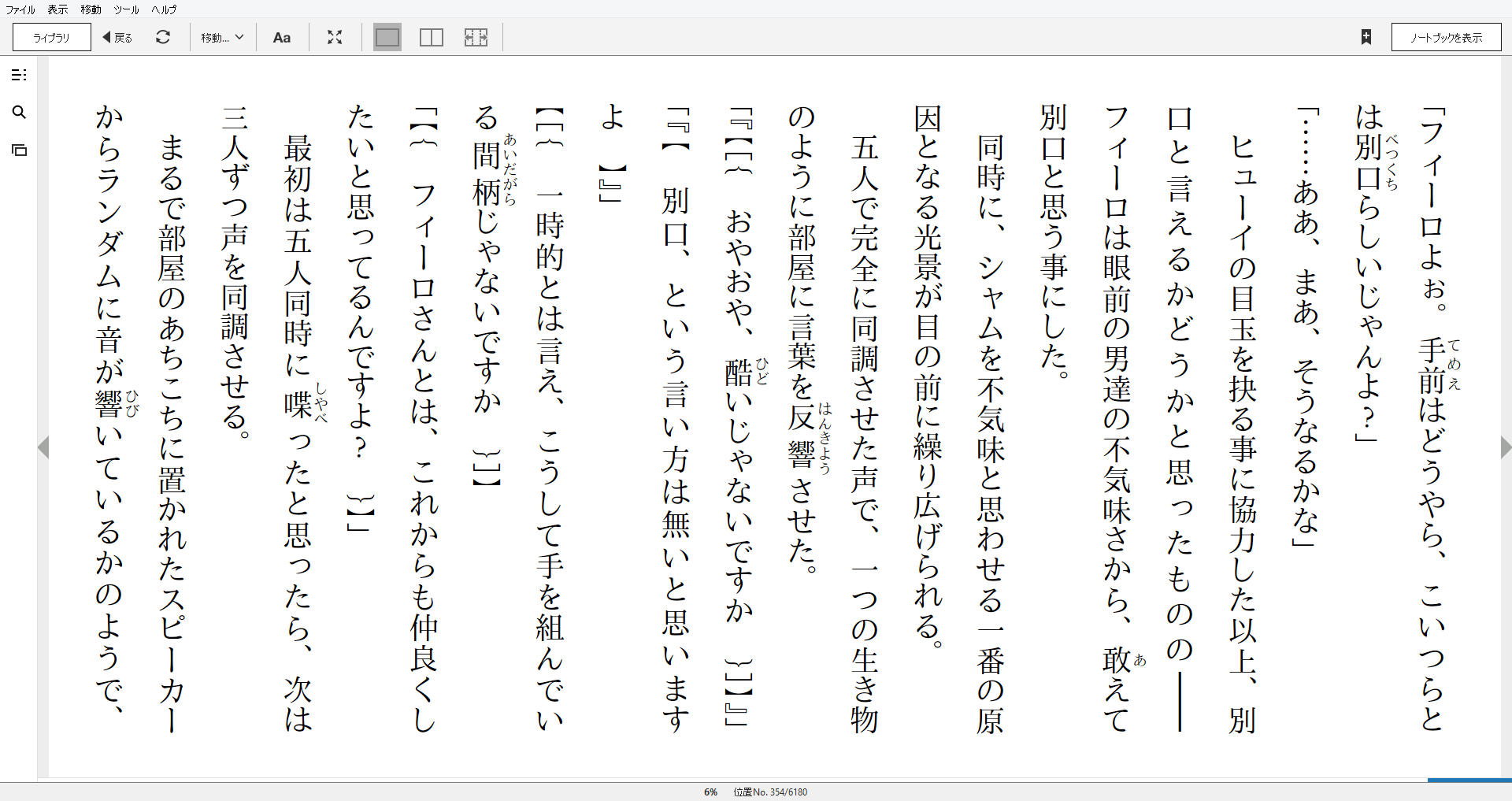This screenshot has height=801, width=1512.
Task: Click the refresh sync icon
Action: (x=163, y=37)
